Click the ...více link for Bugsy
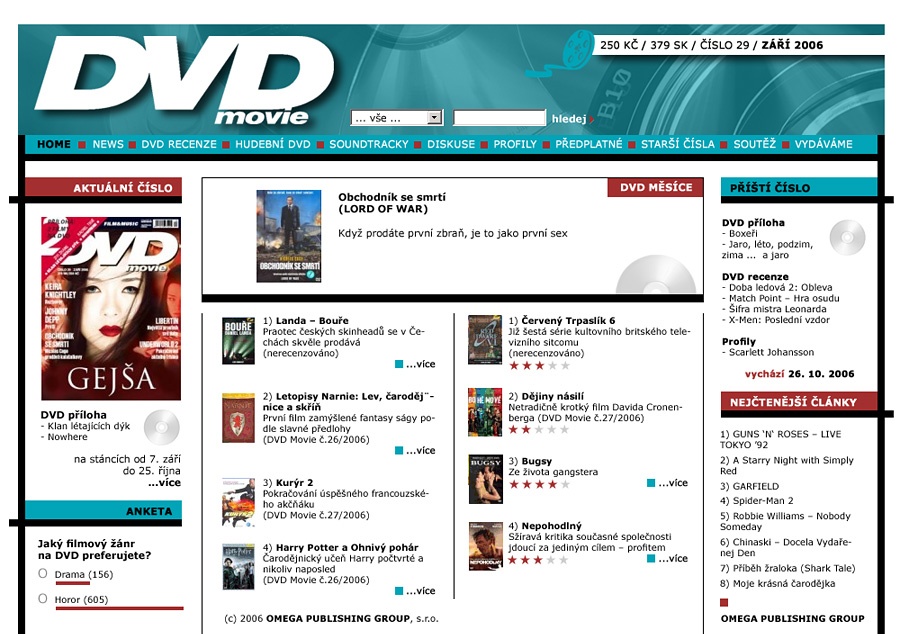Image resolution: width=900 pixels, height=634 pixels. click(673, 483)
